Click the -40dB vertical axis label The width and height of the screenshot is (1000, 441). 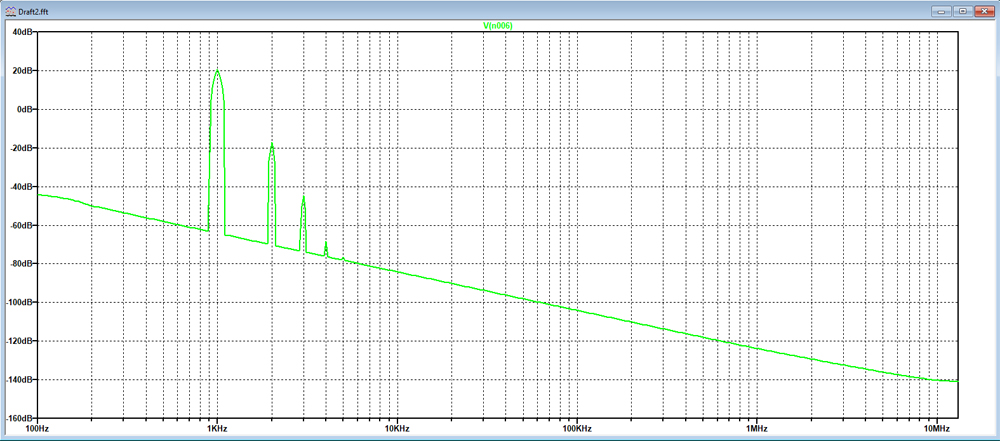click(21, 186)
